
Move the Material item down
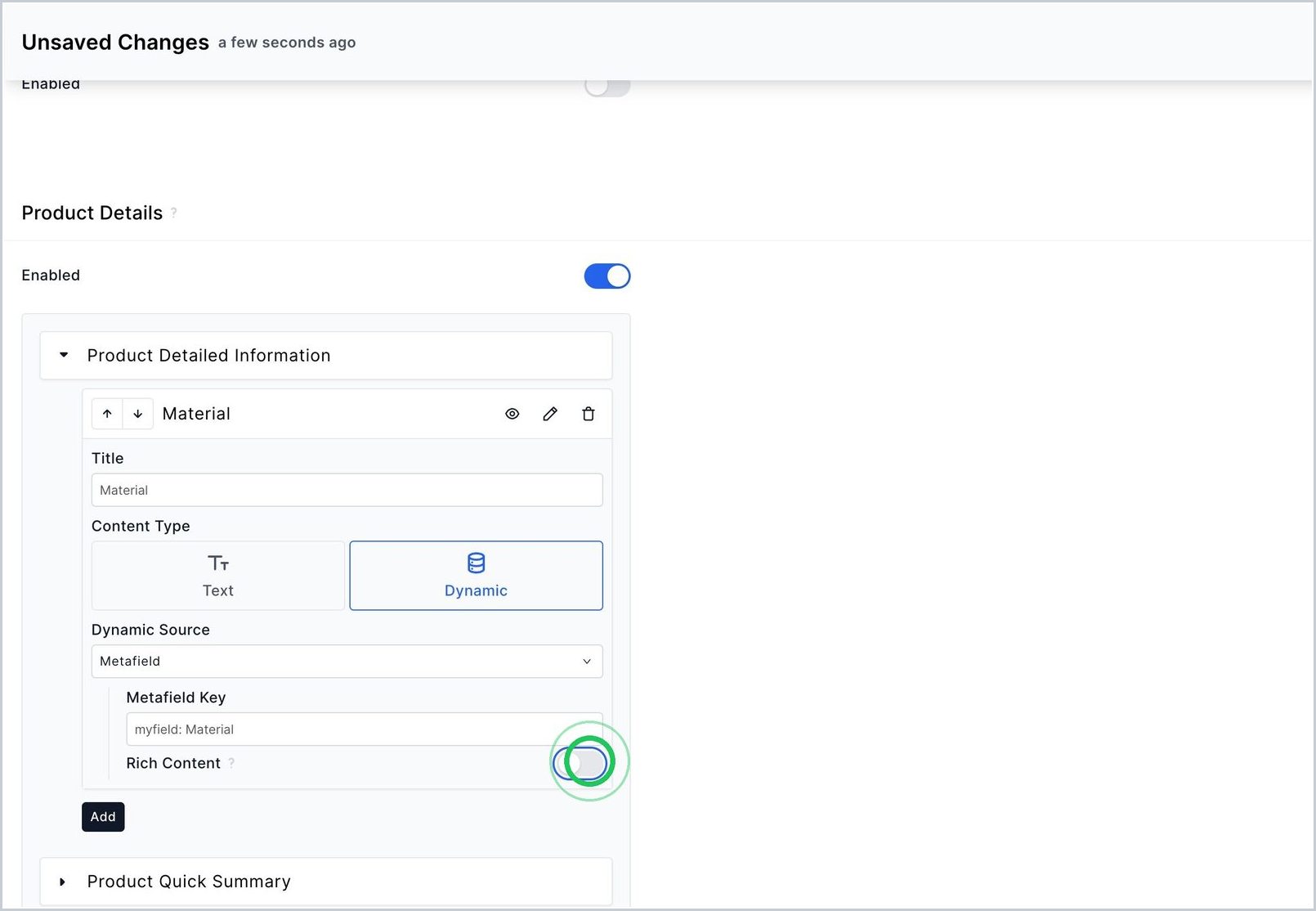pyautogui.click(x=138, y=414)
